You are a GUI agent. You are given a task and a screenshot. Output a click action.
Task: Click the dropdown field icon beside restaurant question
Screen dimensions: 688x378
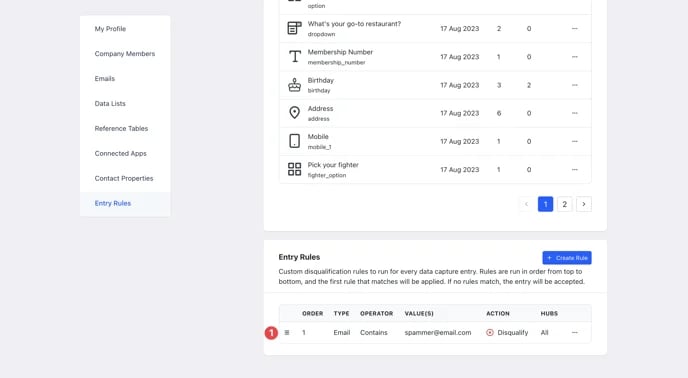[x=294, y=28]
